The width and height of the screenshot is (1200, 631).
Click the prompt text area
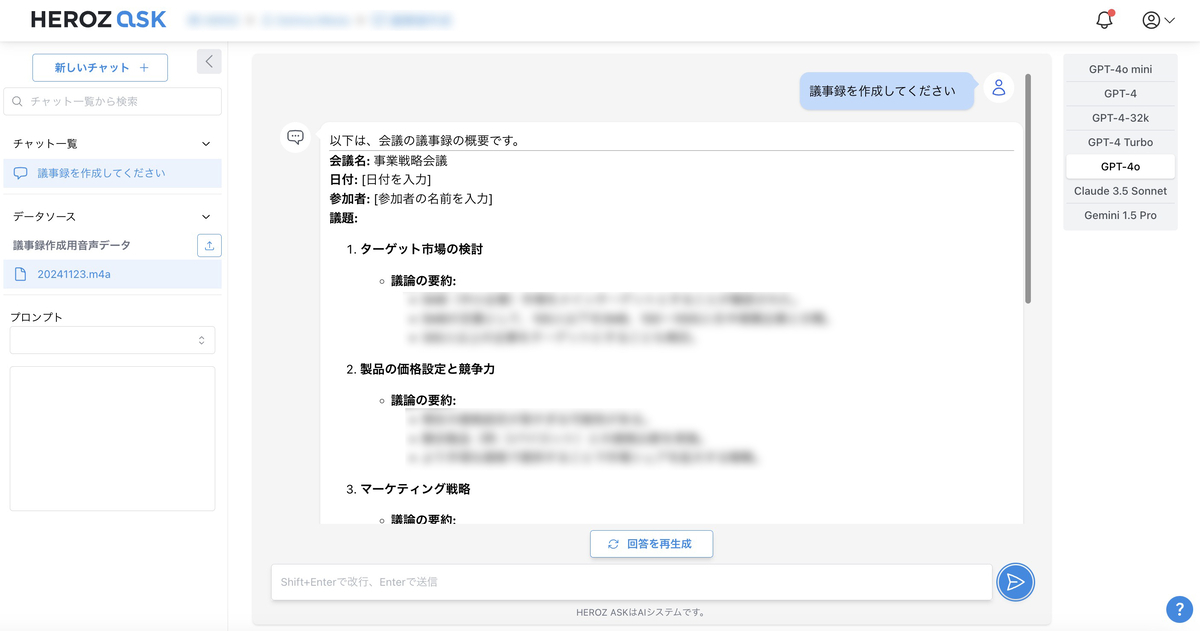[112, 439]
